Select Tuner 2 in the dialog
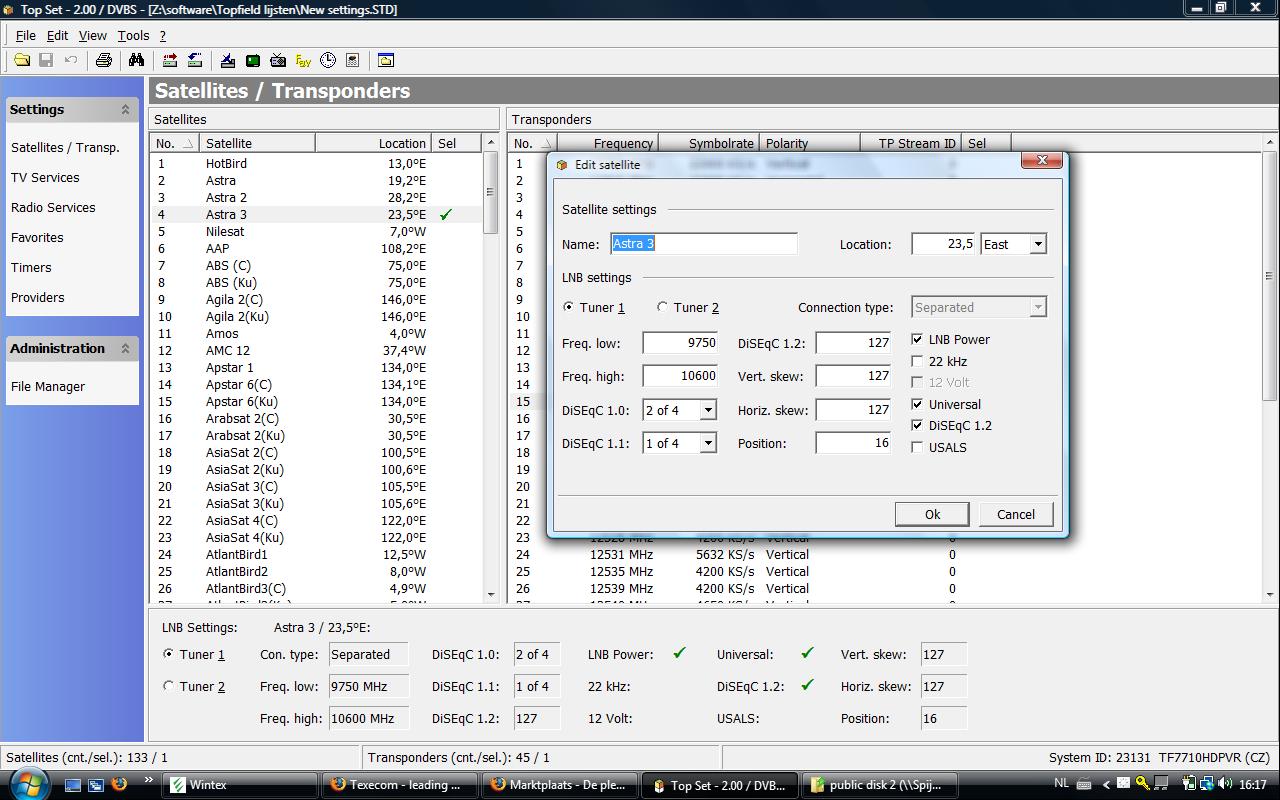This screenshot has height=800, width=1280. (x=662, y=308)
